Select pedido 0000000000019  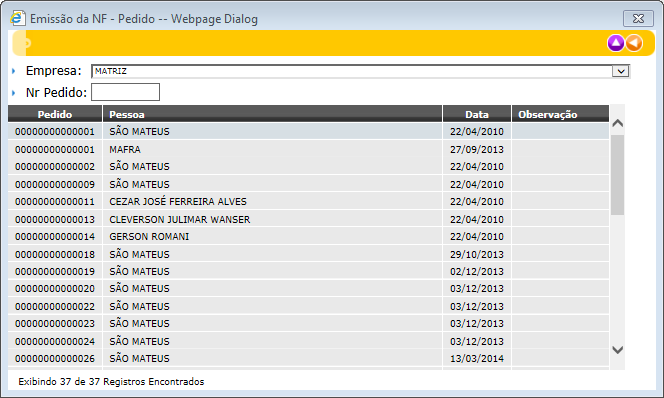pos(308,271)
